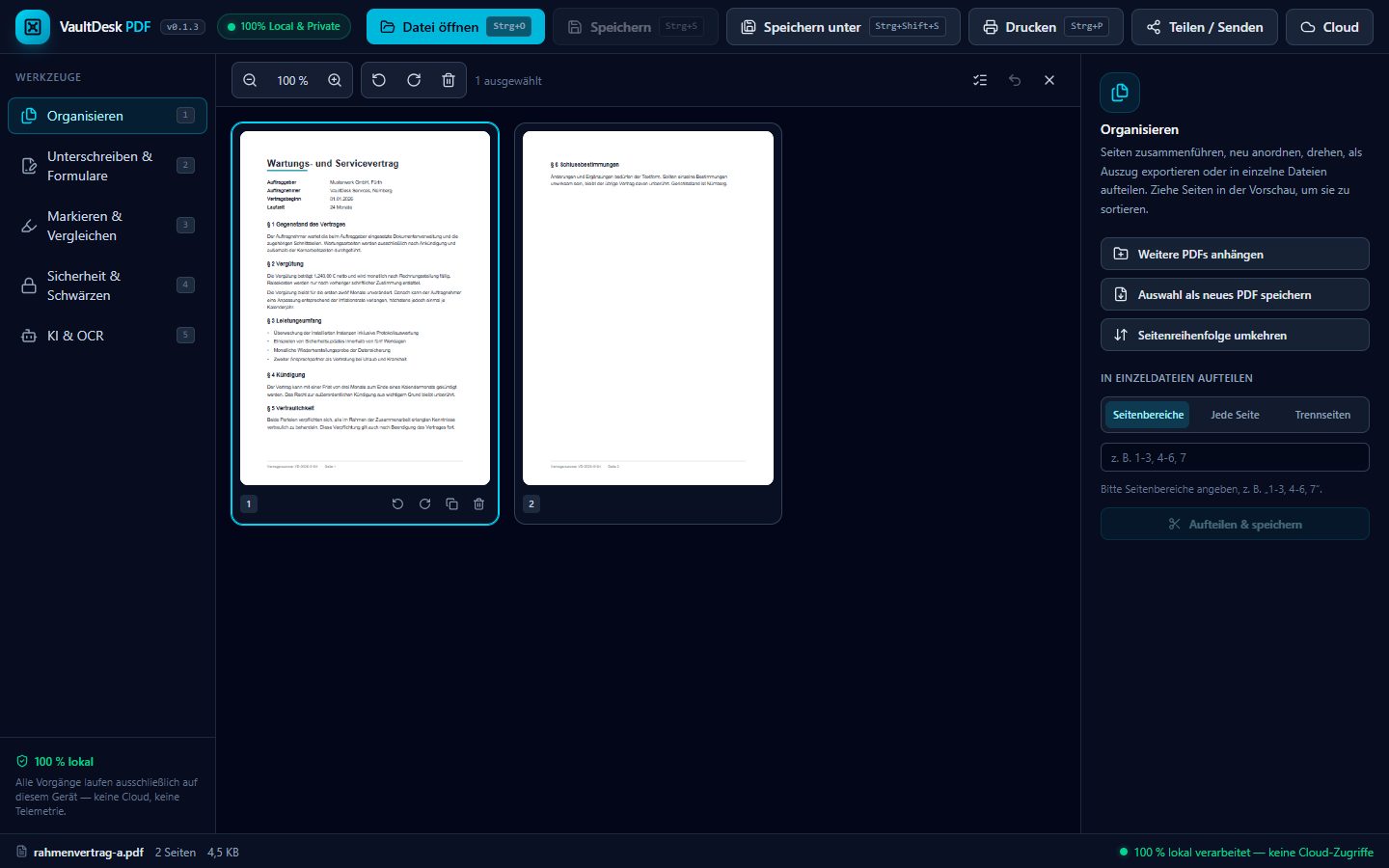Click the page number 1 badge

249,503
